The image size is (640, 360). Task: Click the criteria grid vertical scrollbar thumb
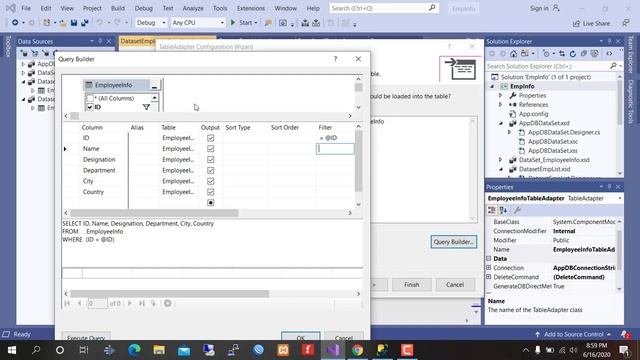pyautogui.click(x=358, y=161)
